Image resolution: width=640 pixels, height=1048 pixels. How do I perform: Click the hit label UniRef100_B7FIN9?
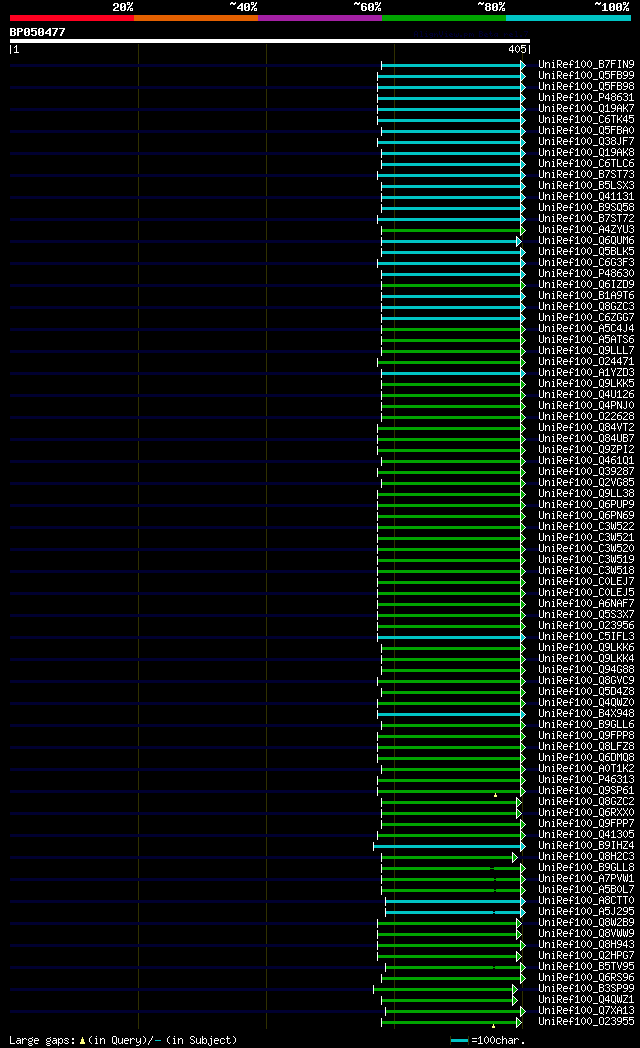tap(587, 65)
